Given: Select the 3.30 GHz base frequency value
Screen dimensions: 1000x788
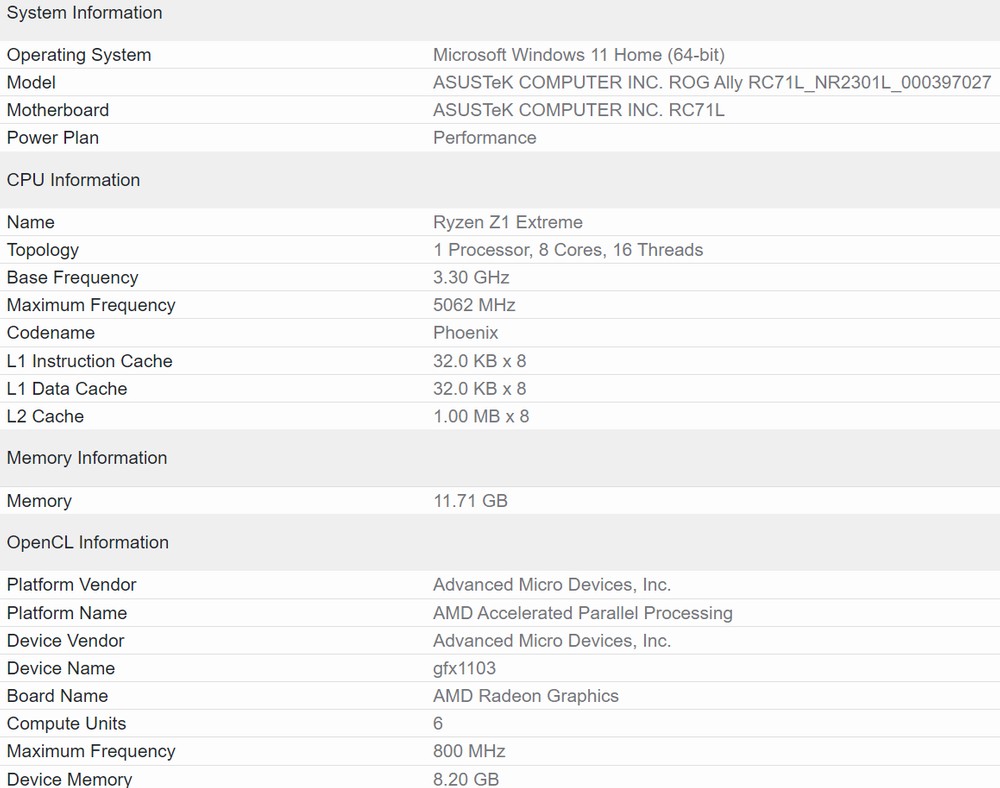Looking at the screenshot, I should pos(471,278).
